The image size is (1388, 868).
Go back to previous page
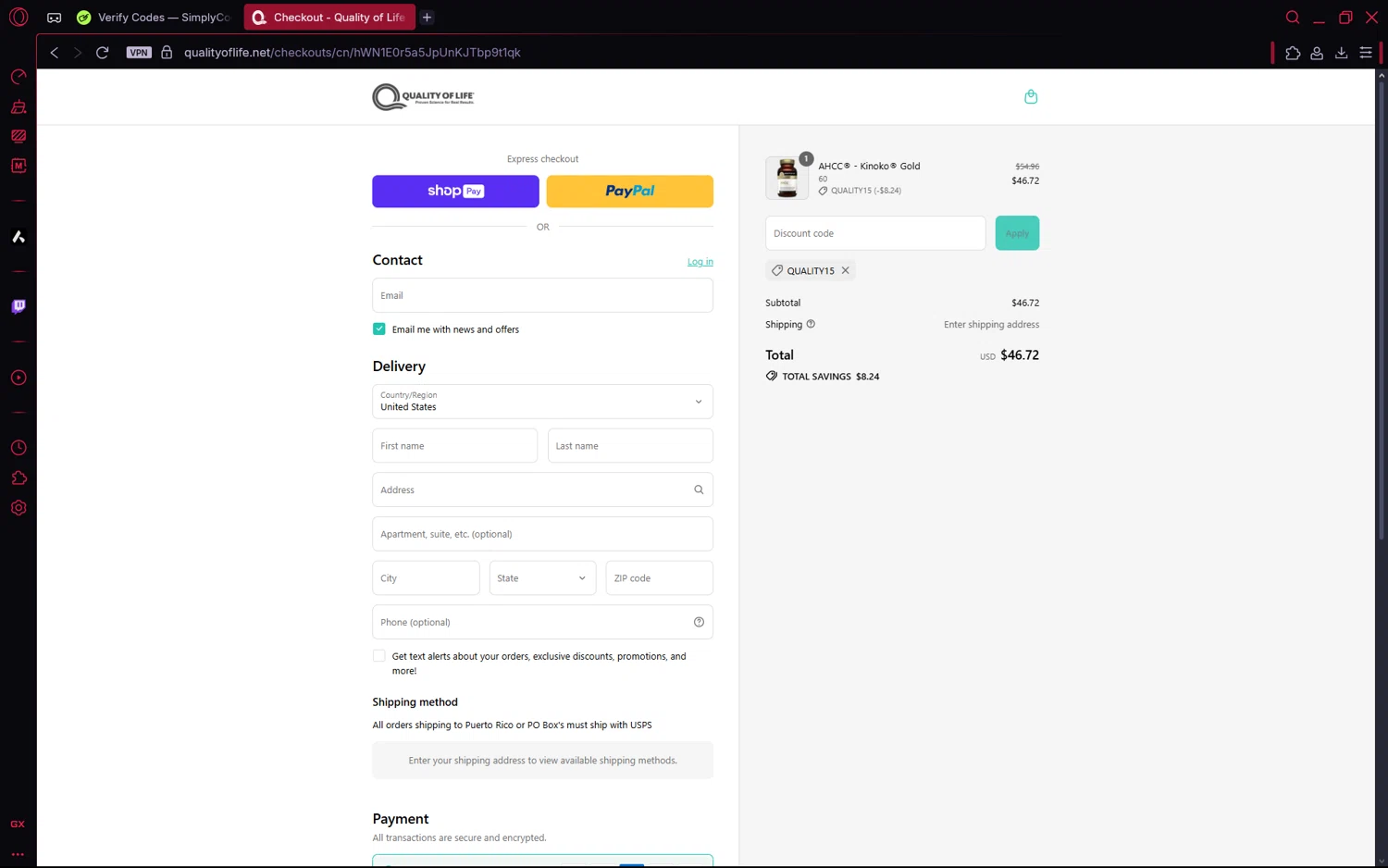[55, 53]
